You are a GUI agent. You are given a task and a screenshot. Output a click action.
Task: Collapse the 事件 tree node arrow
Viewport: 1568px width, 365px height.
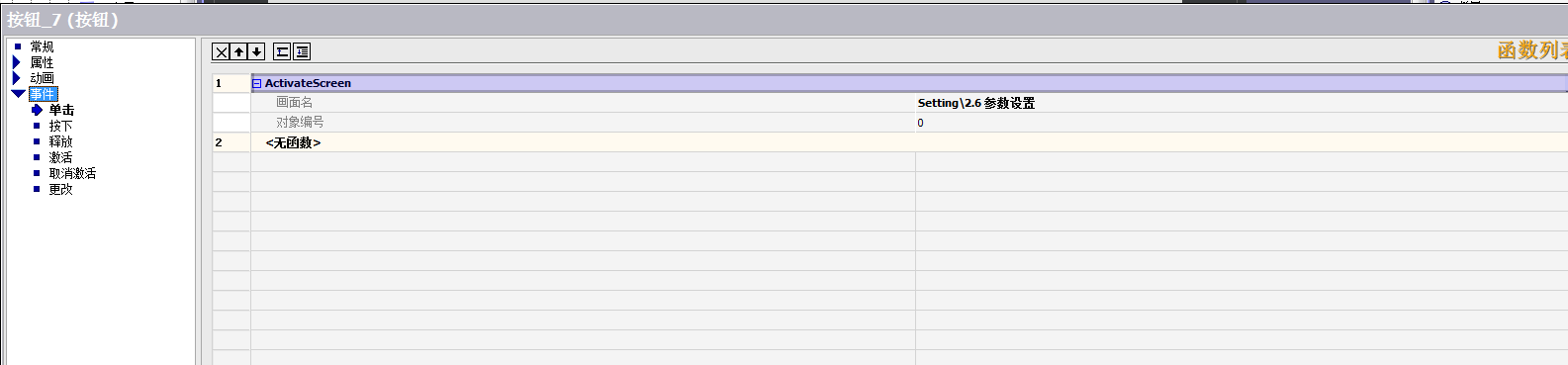(x=18, y=94)
